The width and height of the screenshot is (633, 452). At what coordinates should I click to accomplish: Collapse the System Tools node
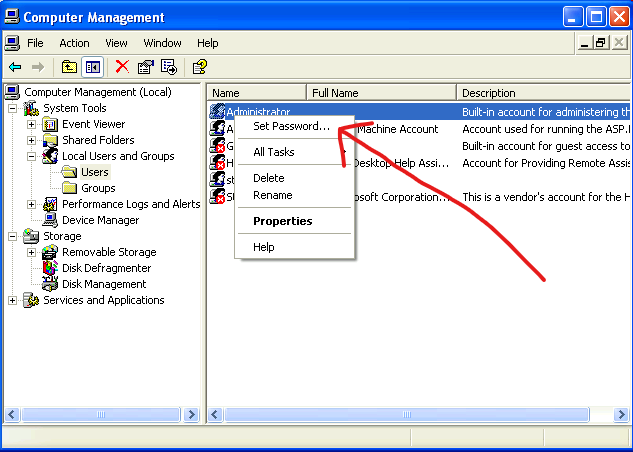pyautogui.click(x=13, y=108)
